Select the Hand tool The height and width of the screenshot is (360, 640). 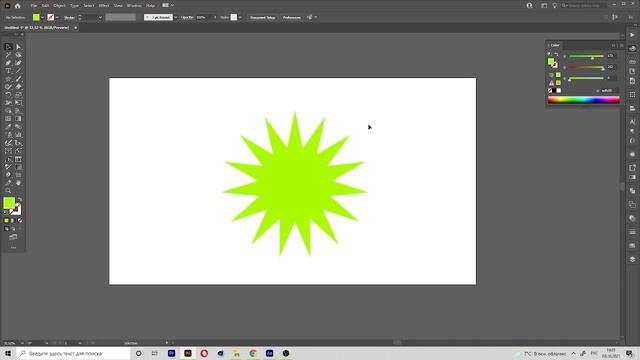pyautogui.click(x=18, y=183)
